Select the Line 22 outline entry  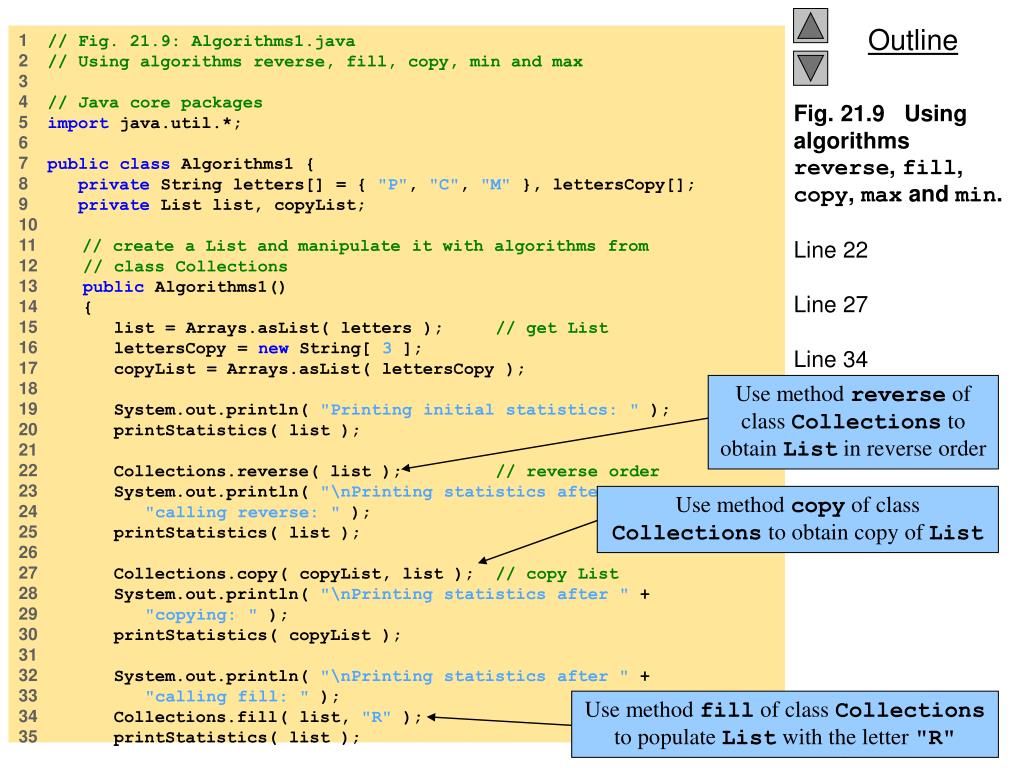tap(831, 250)
